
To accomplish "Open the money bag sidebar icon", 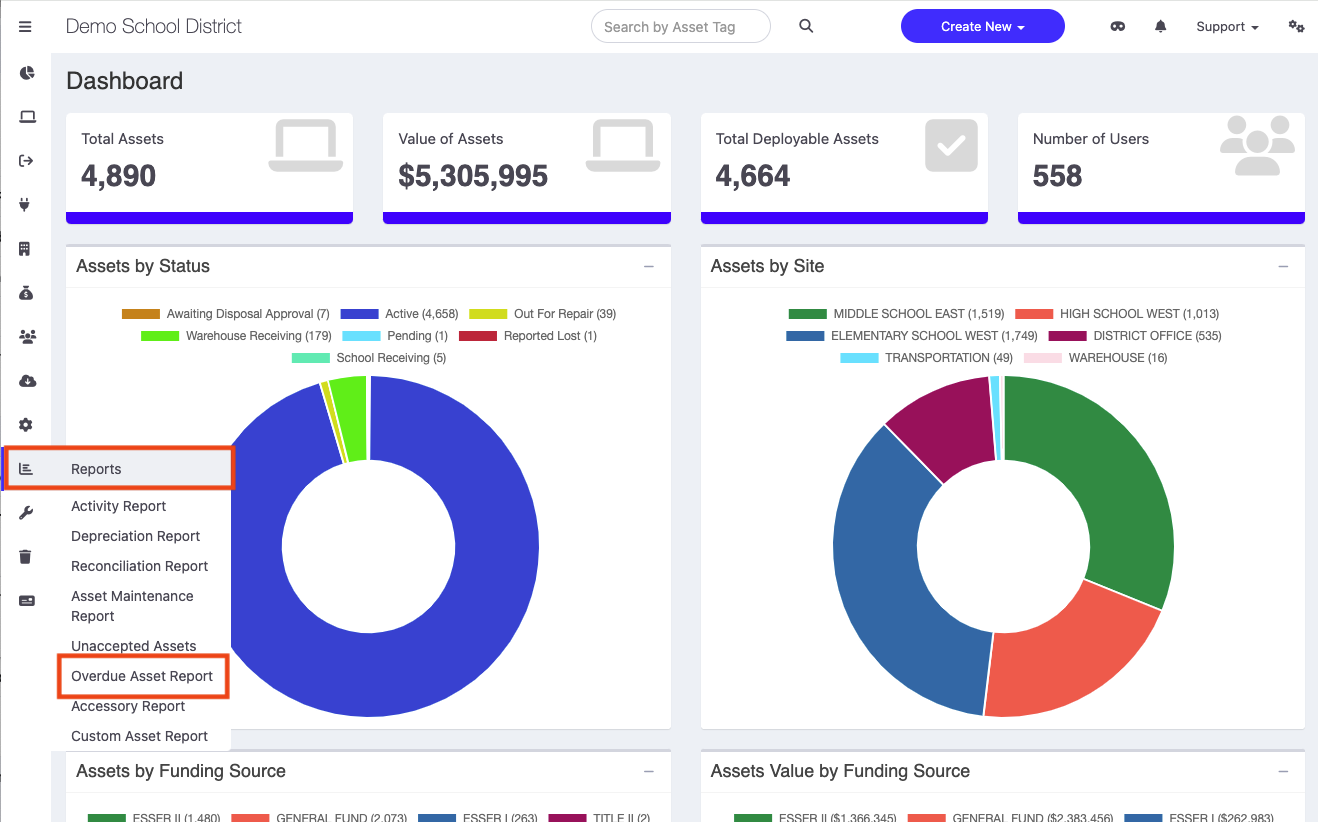I will click(26, 293).
